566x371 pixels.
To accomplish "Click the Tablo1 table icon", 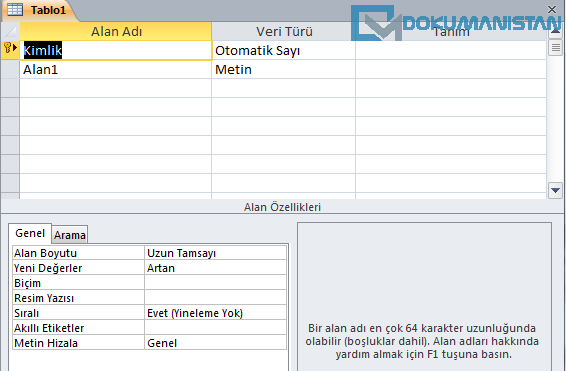I will click(15, 10).
